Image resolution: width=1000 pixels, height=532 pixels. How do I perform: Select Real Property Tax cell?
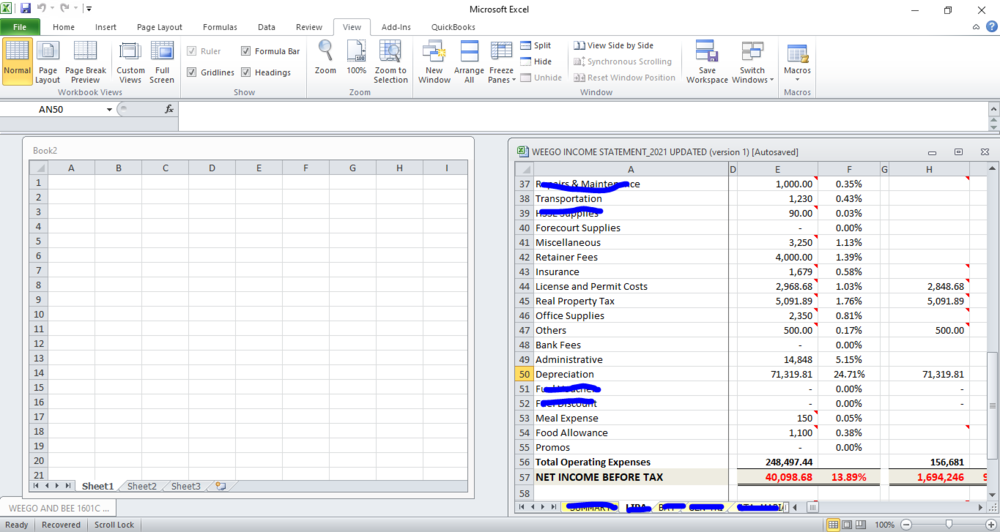tap(631, 301)
